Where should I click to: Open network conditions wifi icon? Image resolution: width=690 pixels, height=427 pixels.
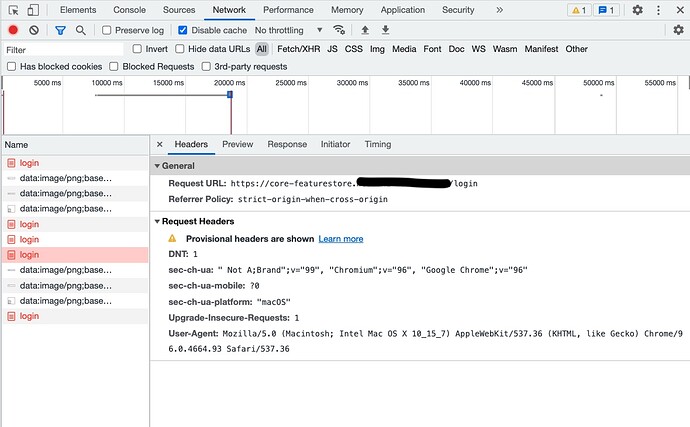pos(339,30)
